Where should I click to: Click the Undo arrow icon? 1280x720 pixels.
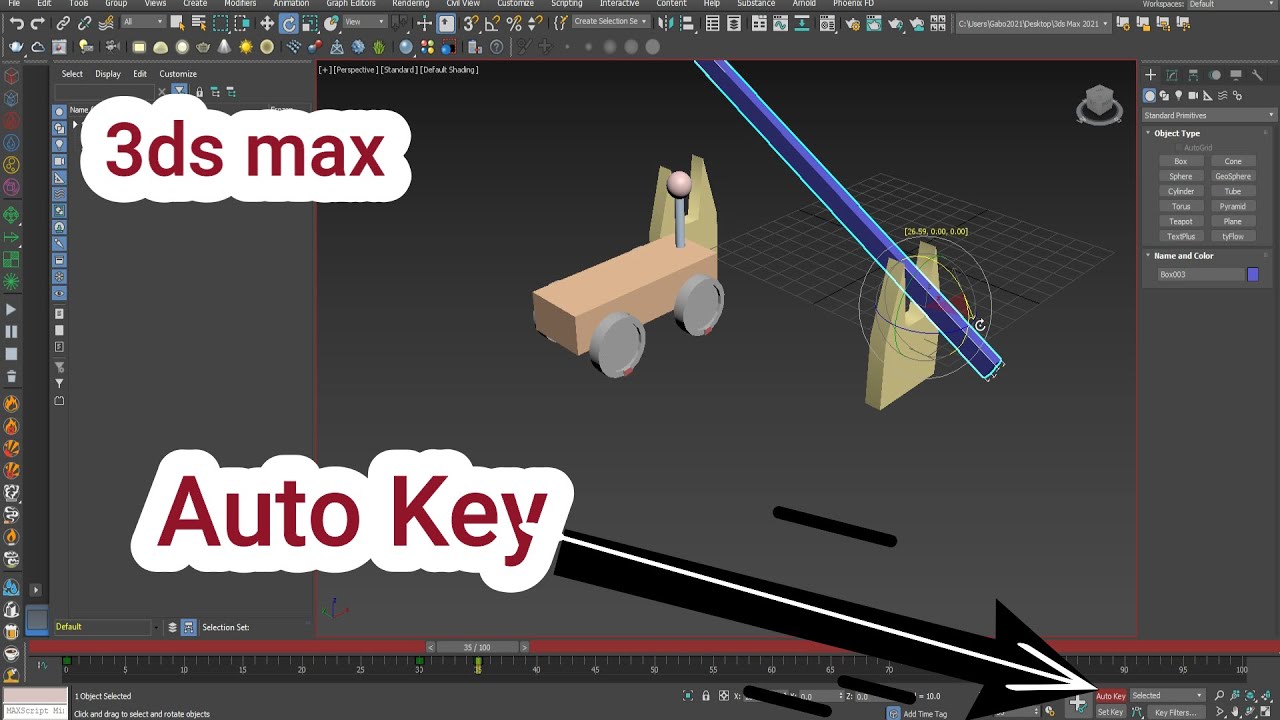(x=17, y=23)
